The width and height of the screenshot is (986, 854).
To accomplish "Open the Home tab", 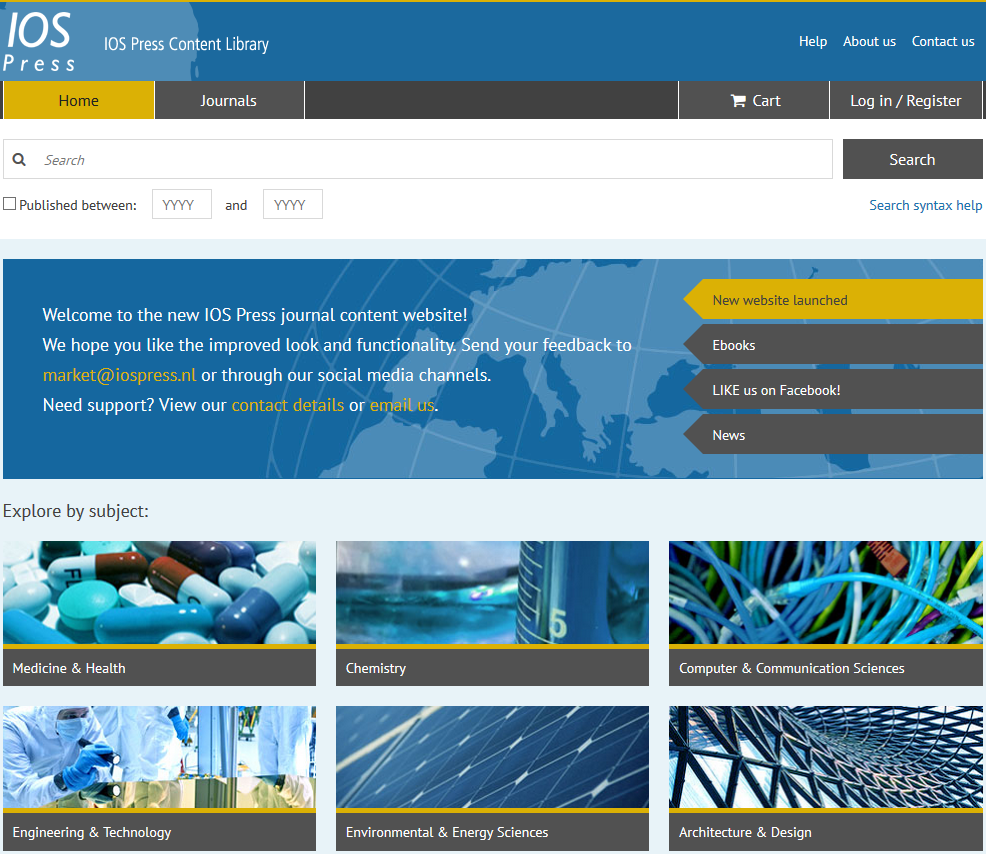I will 79,101.
